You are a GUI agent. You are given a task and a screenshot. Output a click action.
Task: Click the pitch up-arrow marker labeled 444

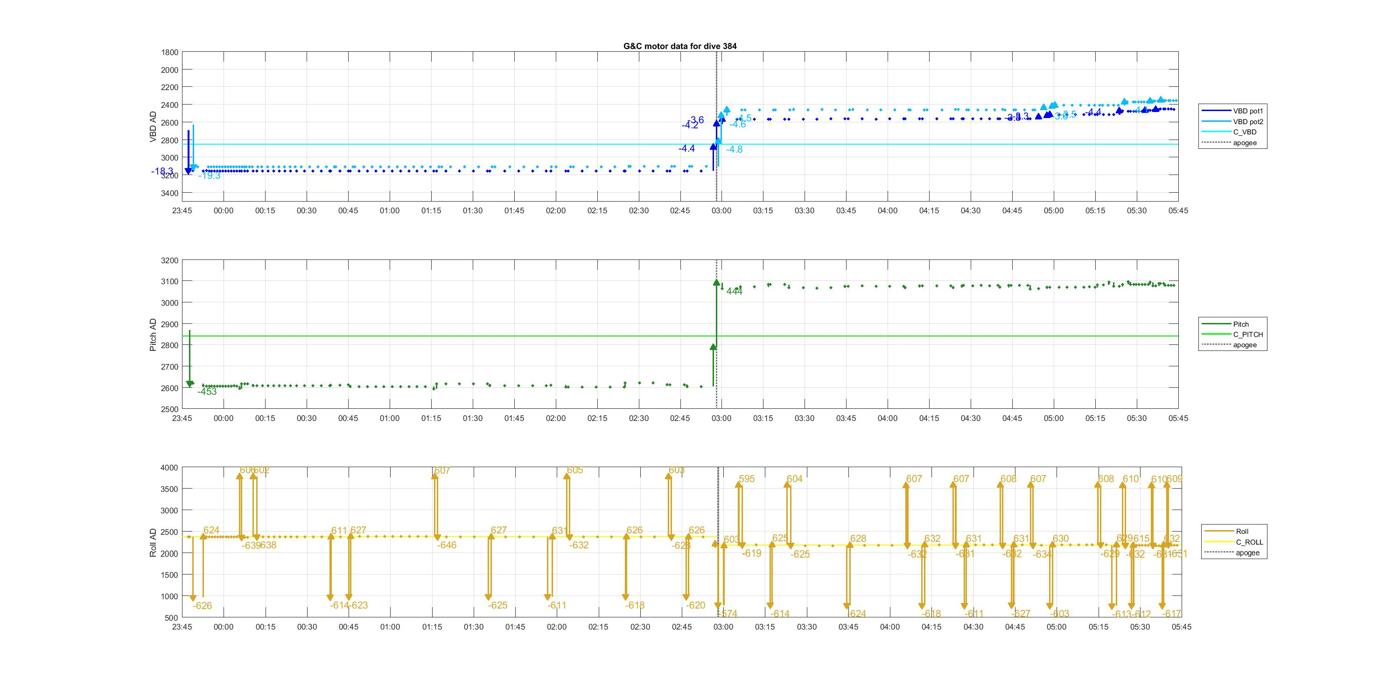tap(716, 283)
